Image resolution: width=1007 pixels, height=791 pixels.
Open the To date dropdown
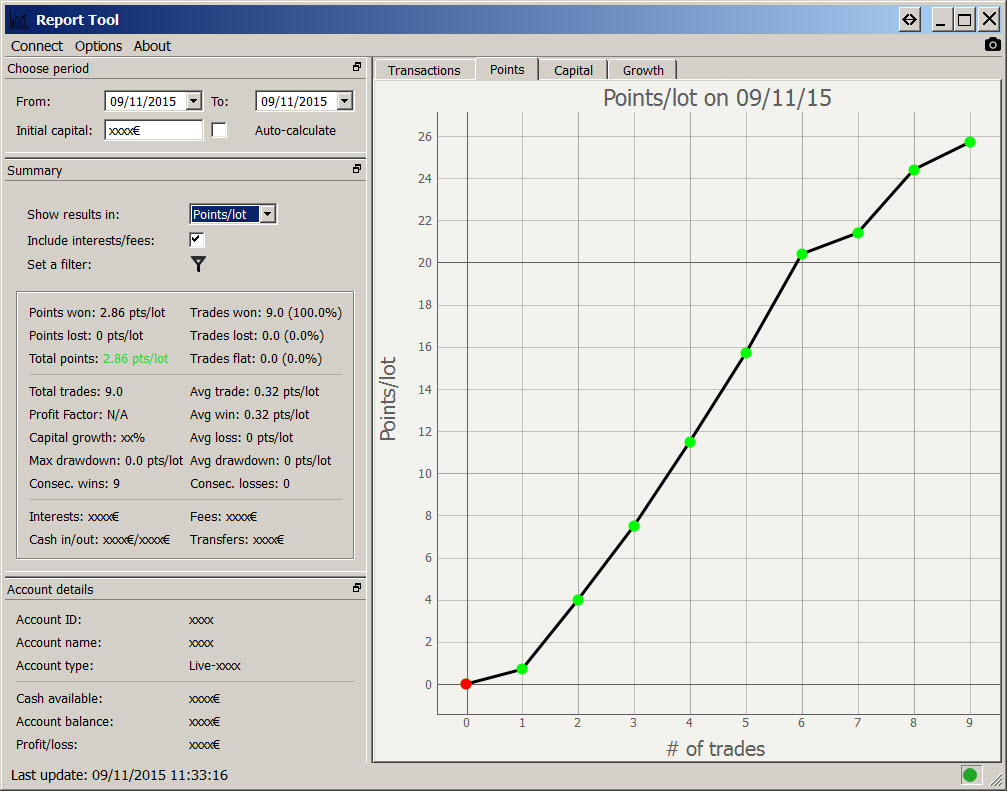(344, 101)
